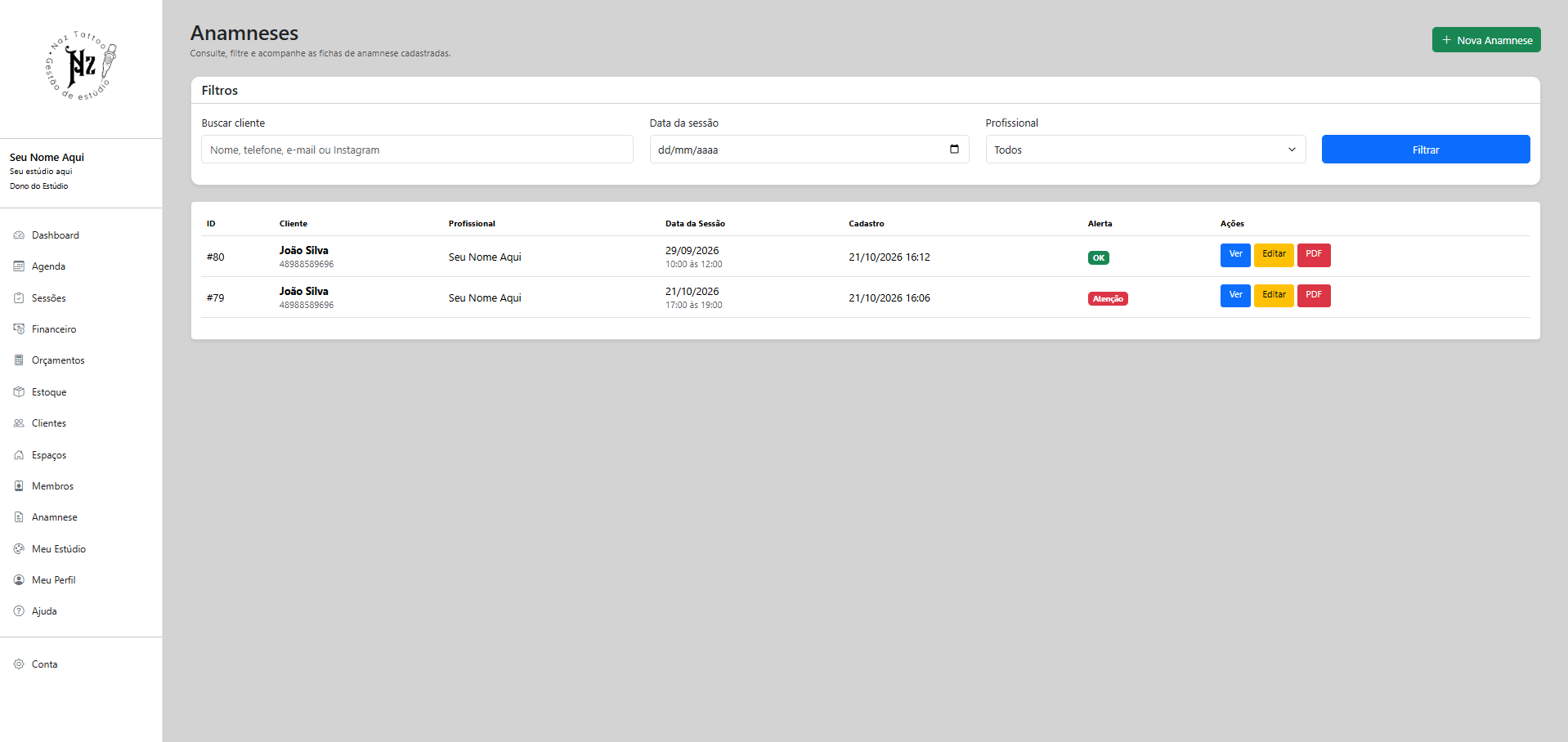Expand the Profissional dropdown showing Todos

(x=1145, y=150)
